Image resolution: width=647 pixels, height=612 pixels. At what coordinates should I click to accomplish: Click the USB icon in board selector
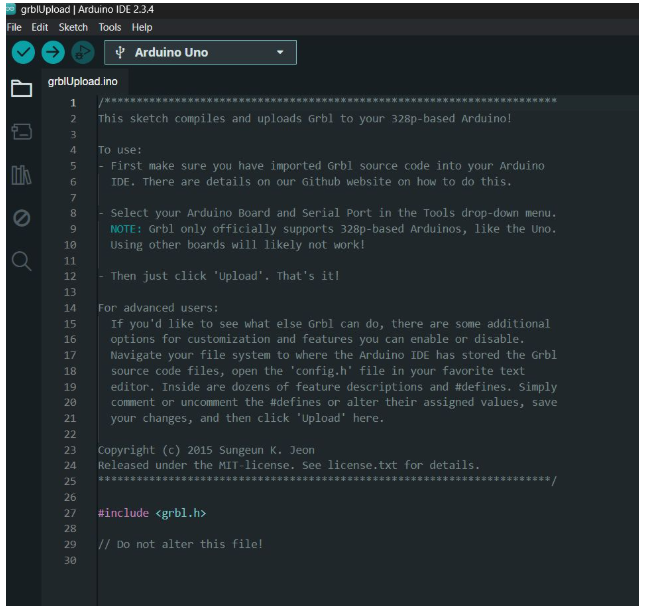click(120, 52)
